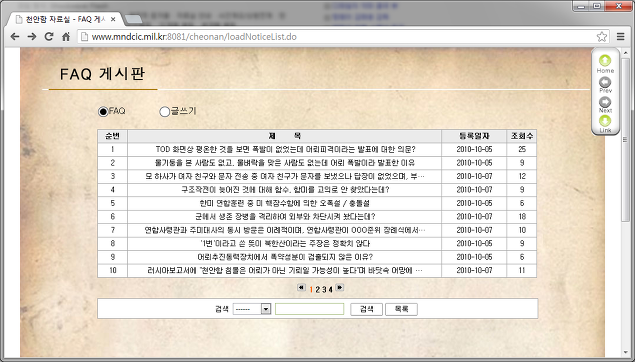Click the browser Forward arrow
635x362 pixels.
(x=32, y=37)
